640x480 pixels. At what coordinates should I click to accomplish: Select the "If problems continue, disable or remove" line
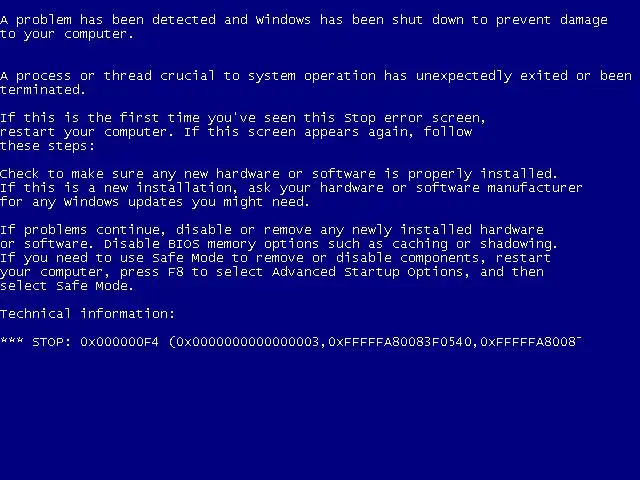coord(272,230)
